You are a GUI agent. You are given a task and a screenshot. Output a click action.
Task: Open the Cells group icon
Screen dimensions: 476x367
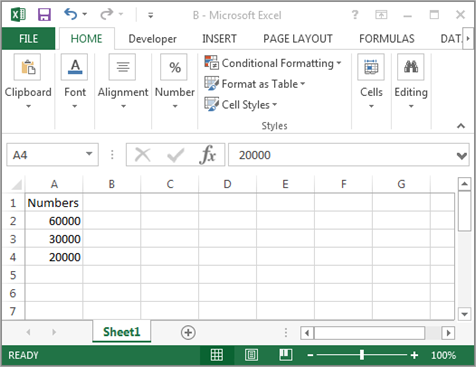[x=371, y=67]
